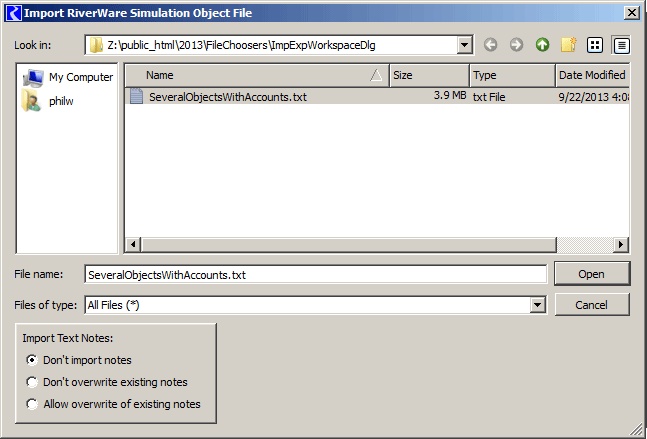Go up to parent directory icon
647x439 pixels.
[x=542, y=45]
